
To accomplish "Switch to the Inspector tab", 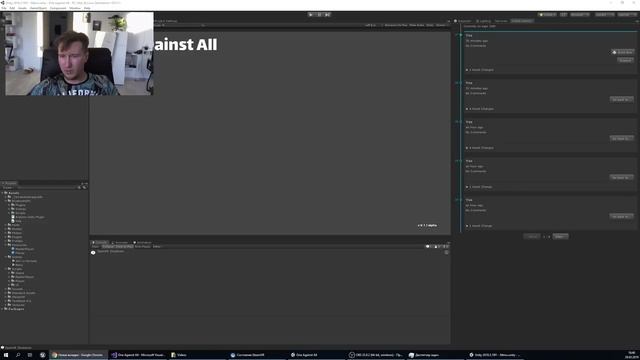I will coord(463,21).
